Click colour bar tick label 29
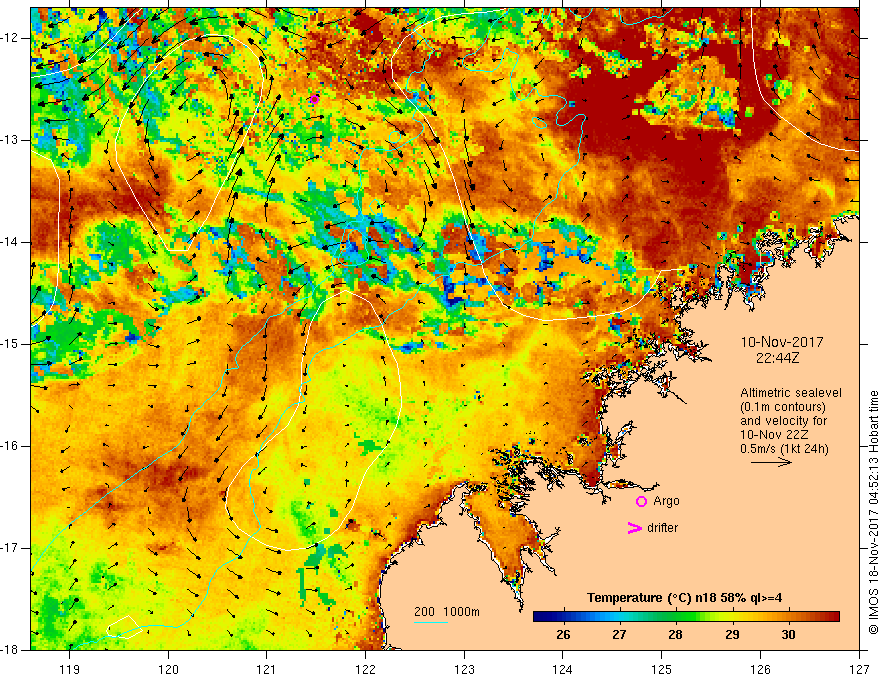The image size is (880, 680). [732, 635]
